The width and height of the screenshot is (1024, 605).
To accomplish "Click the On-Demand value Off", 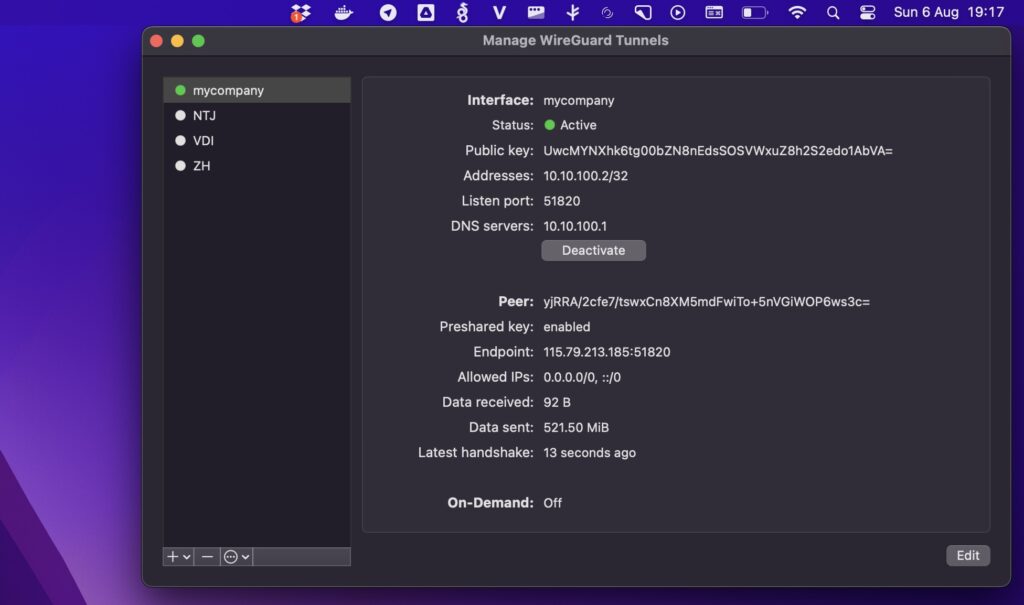I will click(x=552, y=503).
